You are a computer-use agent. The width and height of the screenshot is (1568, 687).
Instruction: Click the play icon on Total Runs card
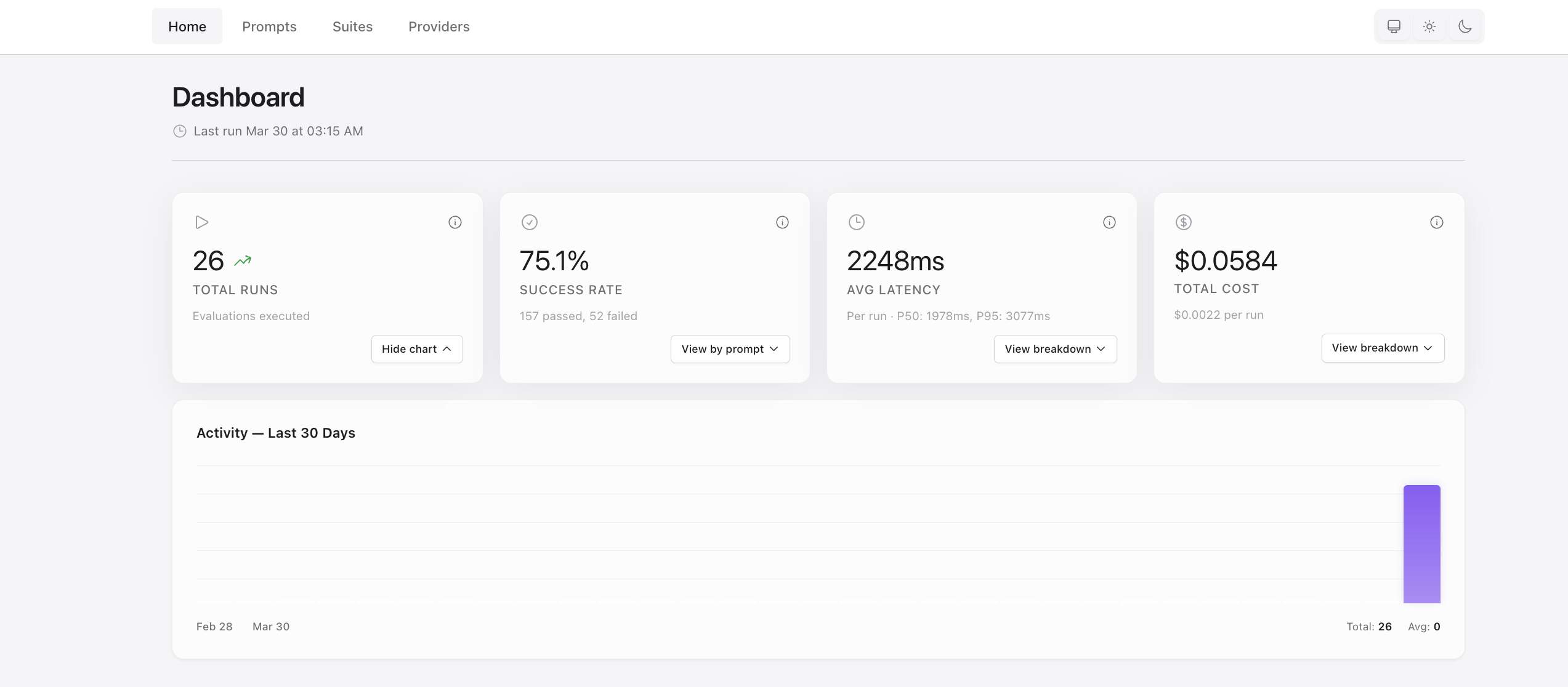201,222
